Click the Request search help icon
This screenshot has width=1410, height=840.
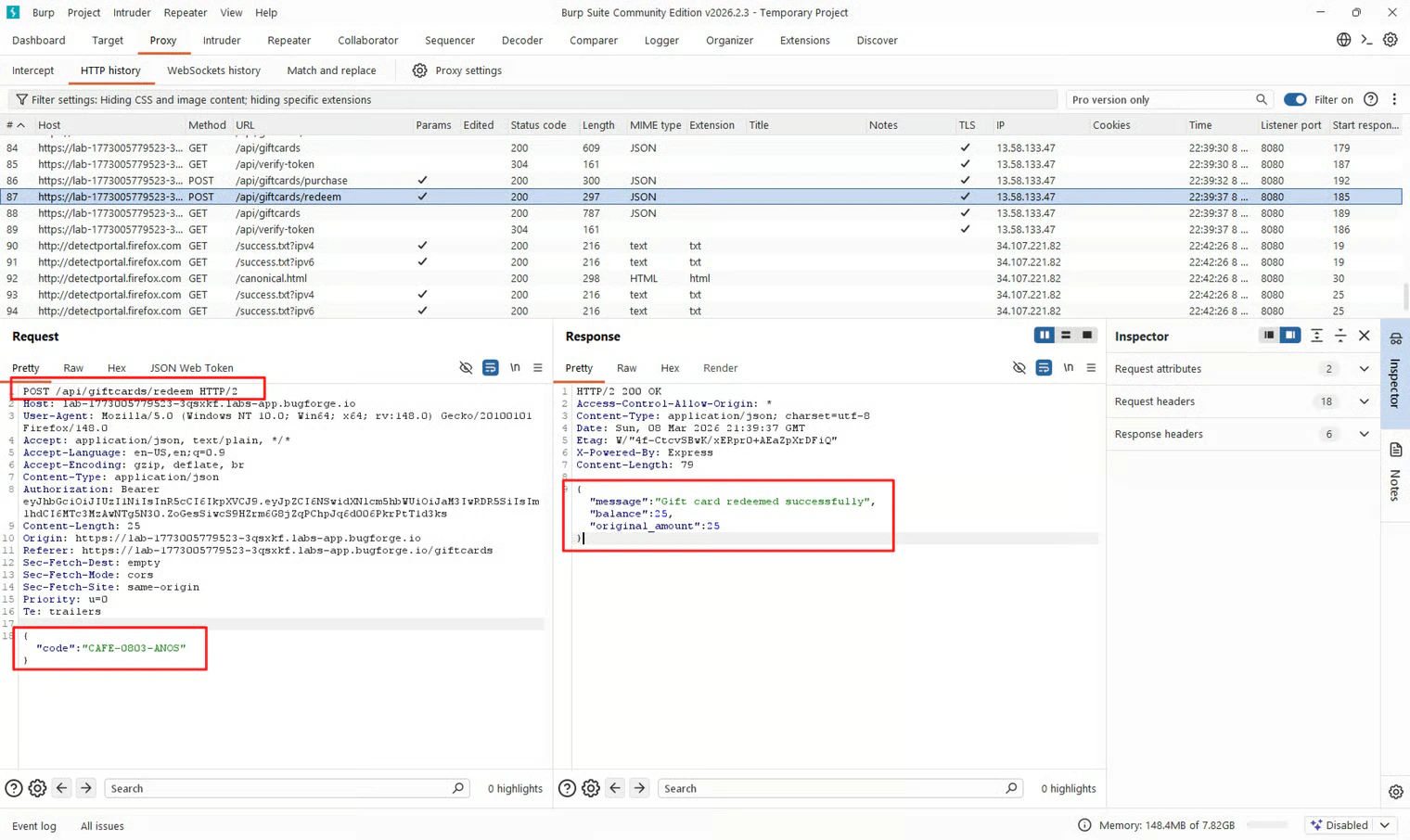pos(14,788)
